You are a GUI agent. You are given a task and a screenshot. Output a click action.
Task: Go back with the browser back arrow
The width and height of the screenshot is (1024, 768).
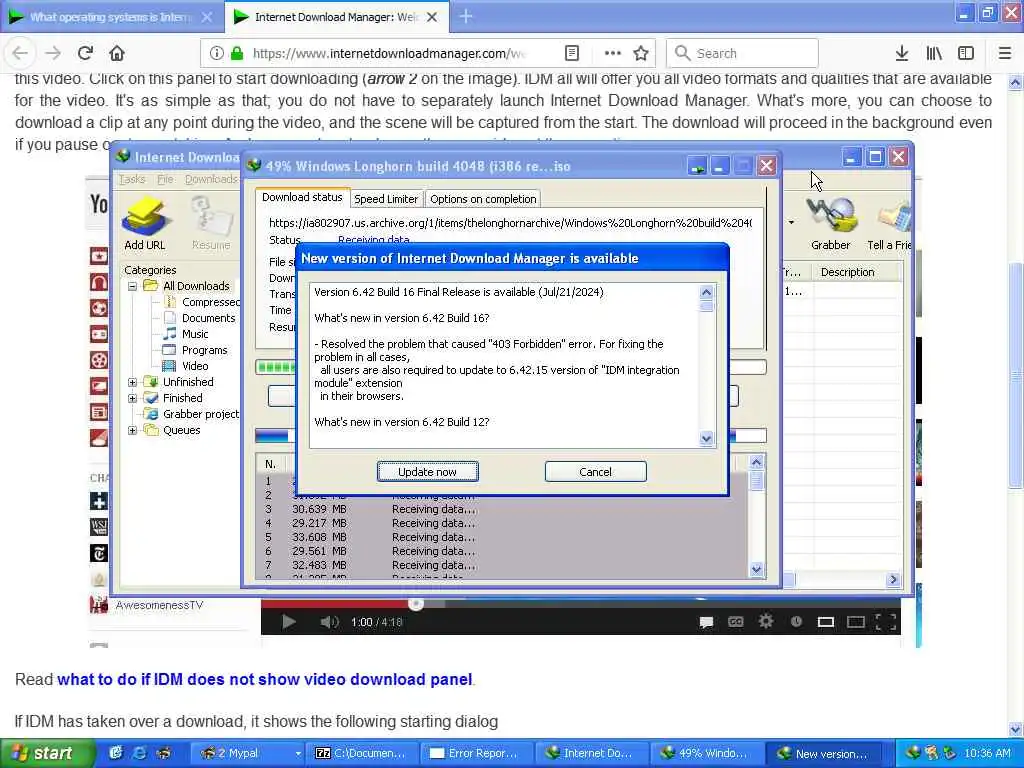point(21,53)
